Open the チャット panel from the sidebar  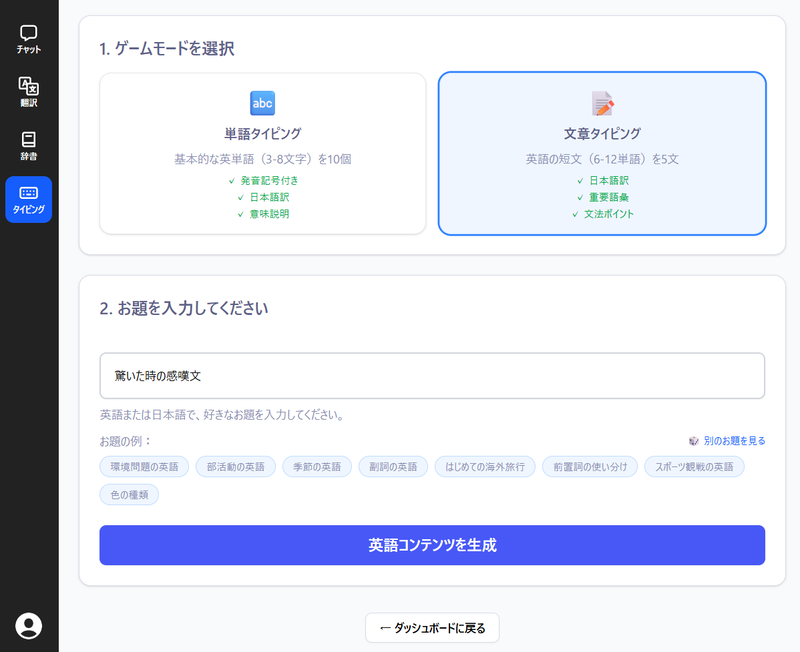(29, 38)
